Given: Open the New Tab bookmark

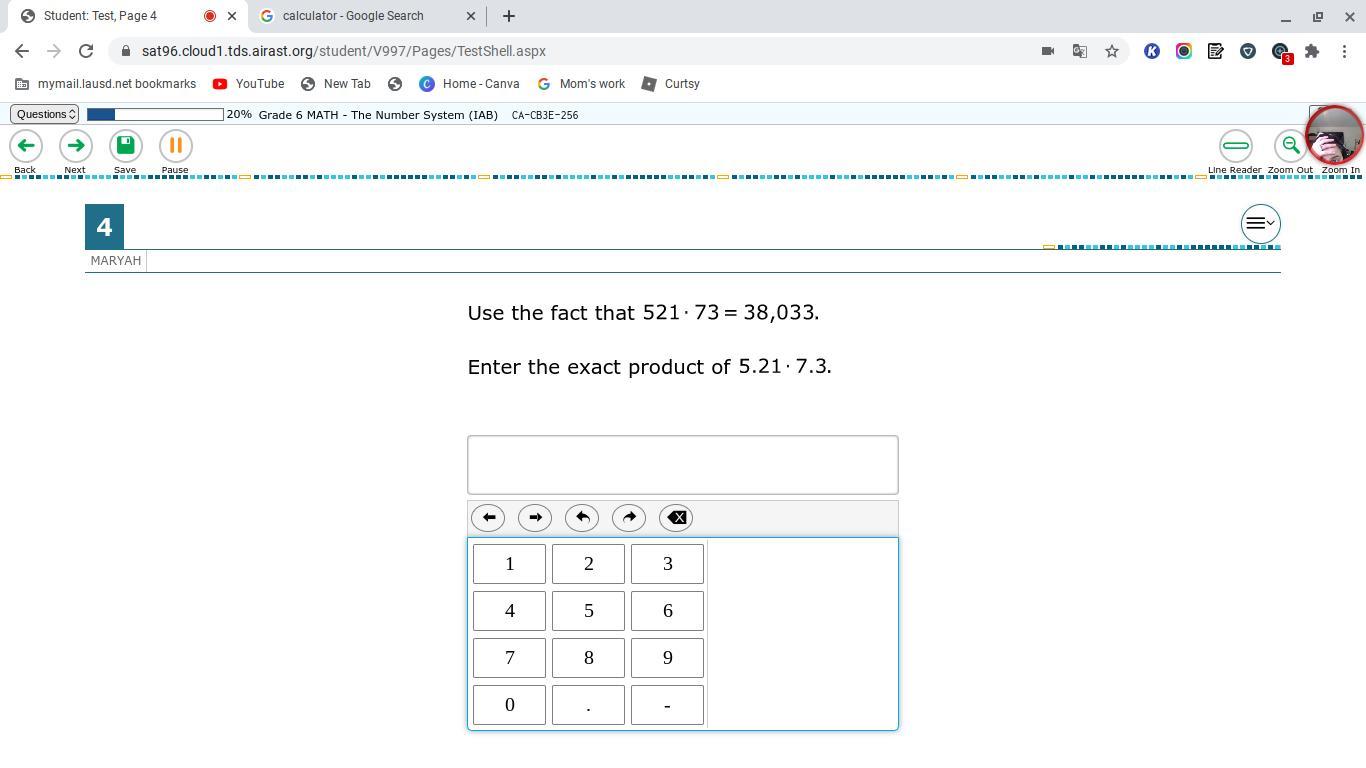Looking at the screenshot, I should coord(336,84).
